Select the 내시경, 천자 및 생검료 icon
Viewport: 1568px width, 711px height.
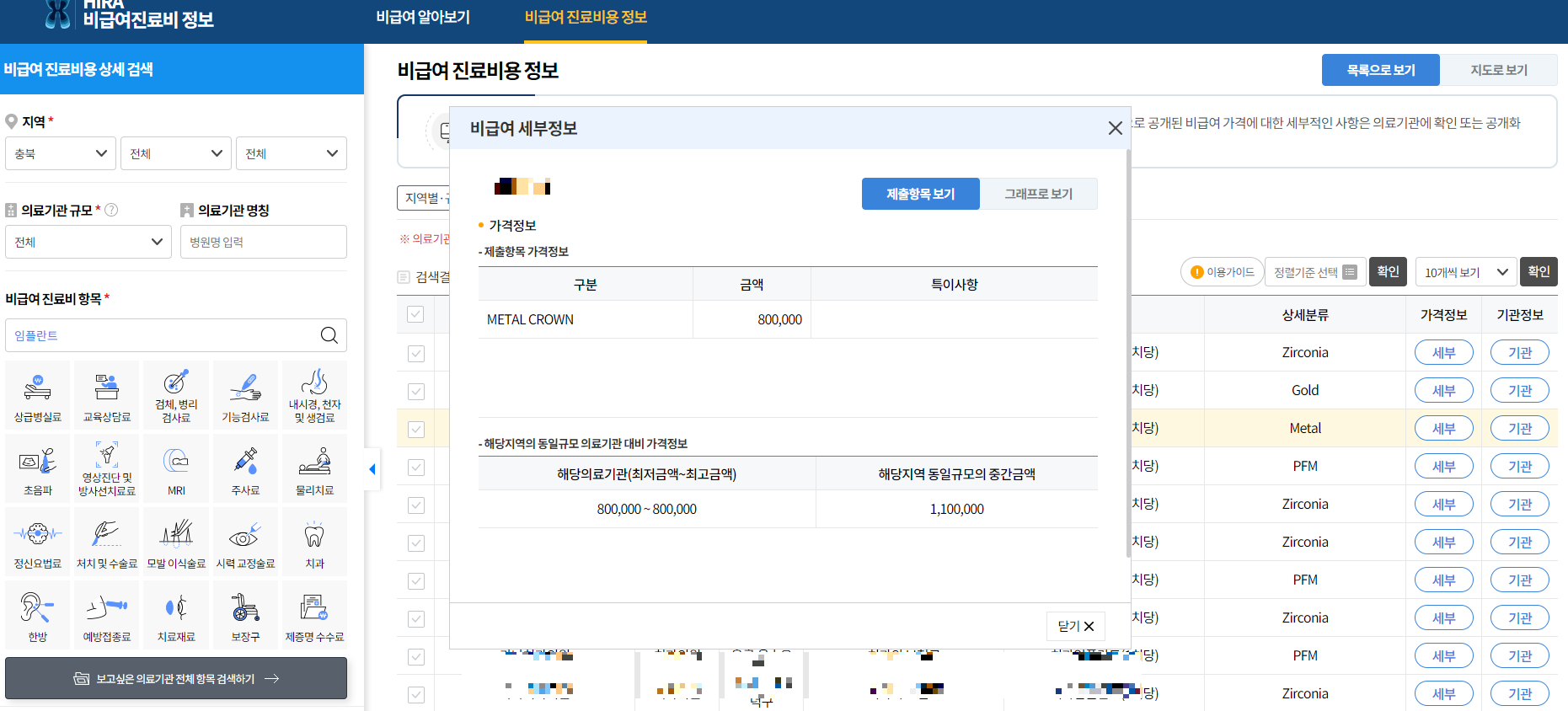314,395
